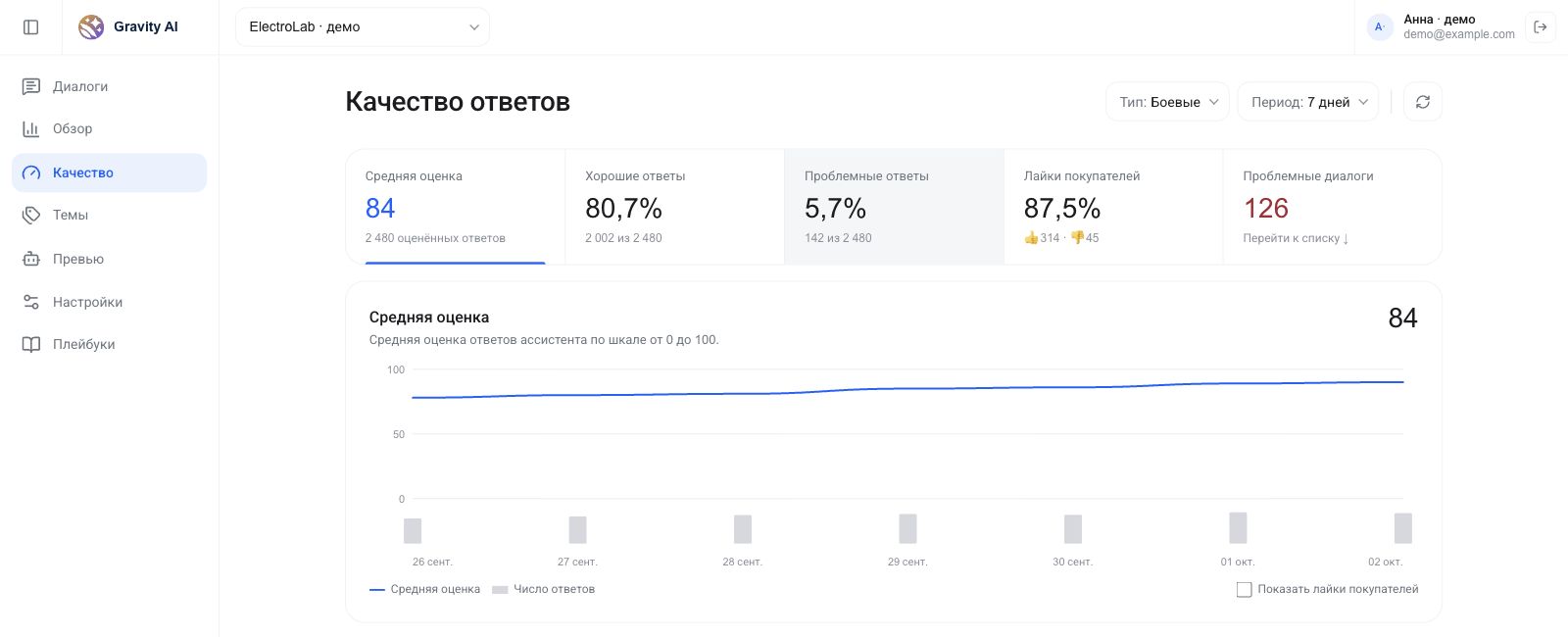
Task: Click the logout icon button
Action: tap(1541, 26)
